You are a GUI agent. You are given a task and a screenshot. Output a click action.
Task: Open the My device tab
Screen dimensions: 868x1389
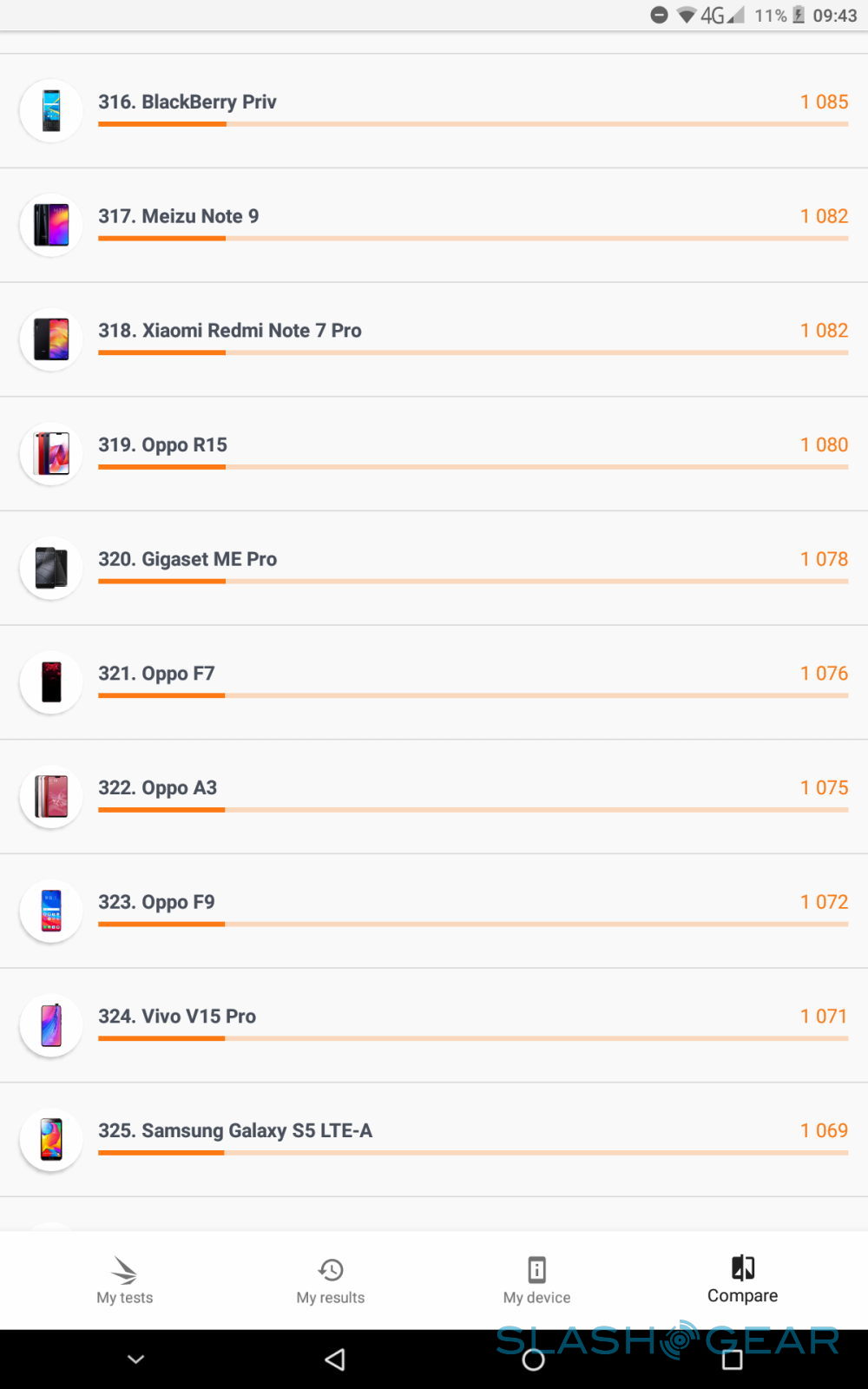click(536, 1280)
